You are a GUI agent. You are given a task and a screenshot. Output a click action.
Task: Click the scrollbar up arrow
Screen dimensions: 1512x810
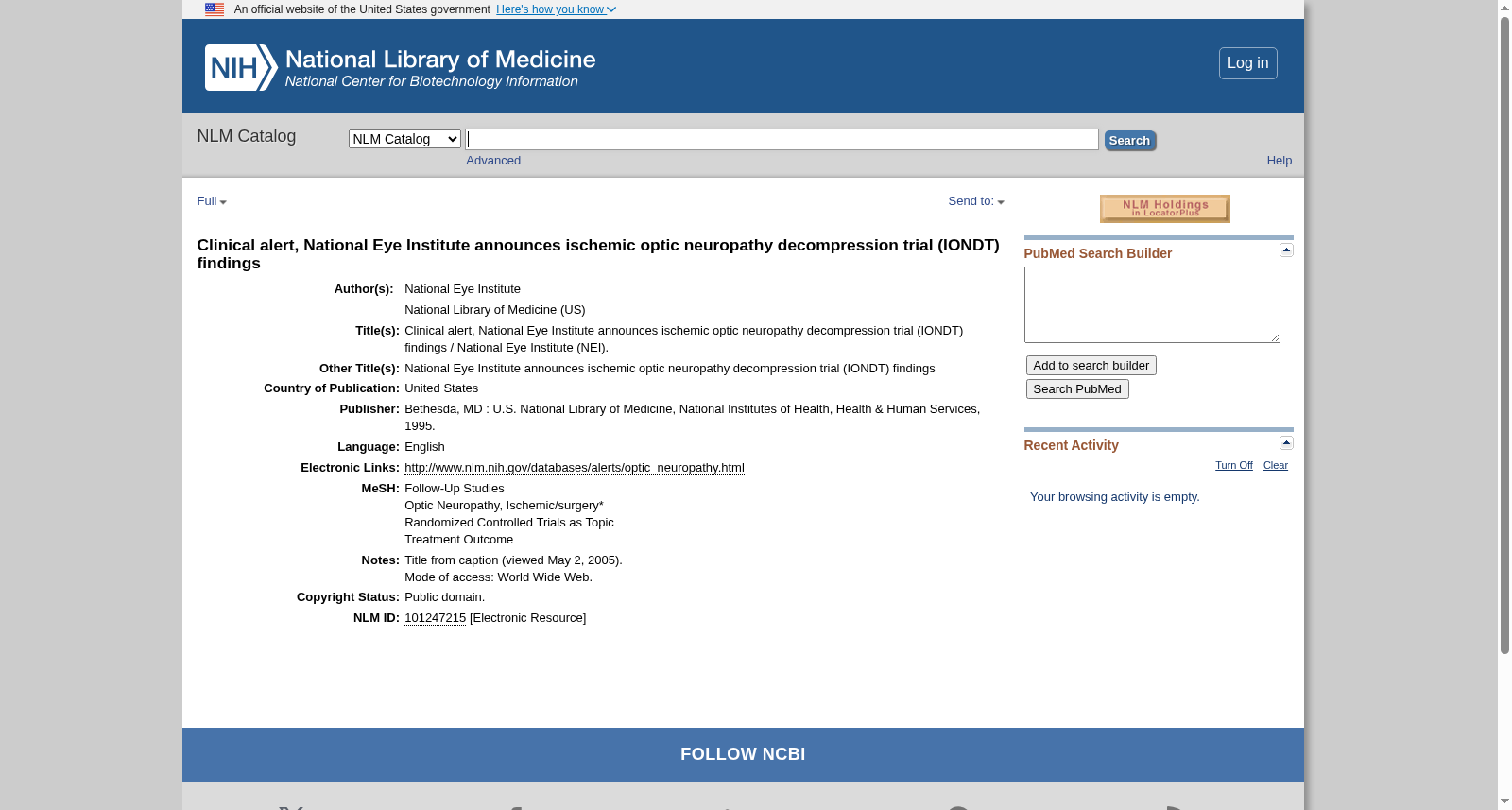[1504, 8]
